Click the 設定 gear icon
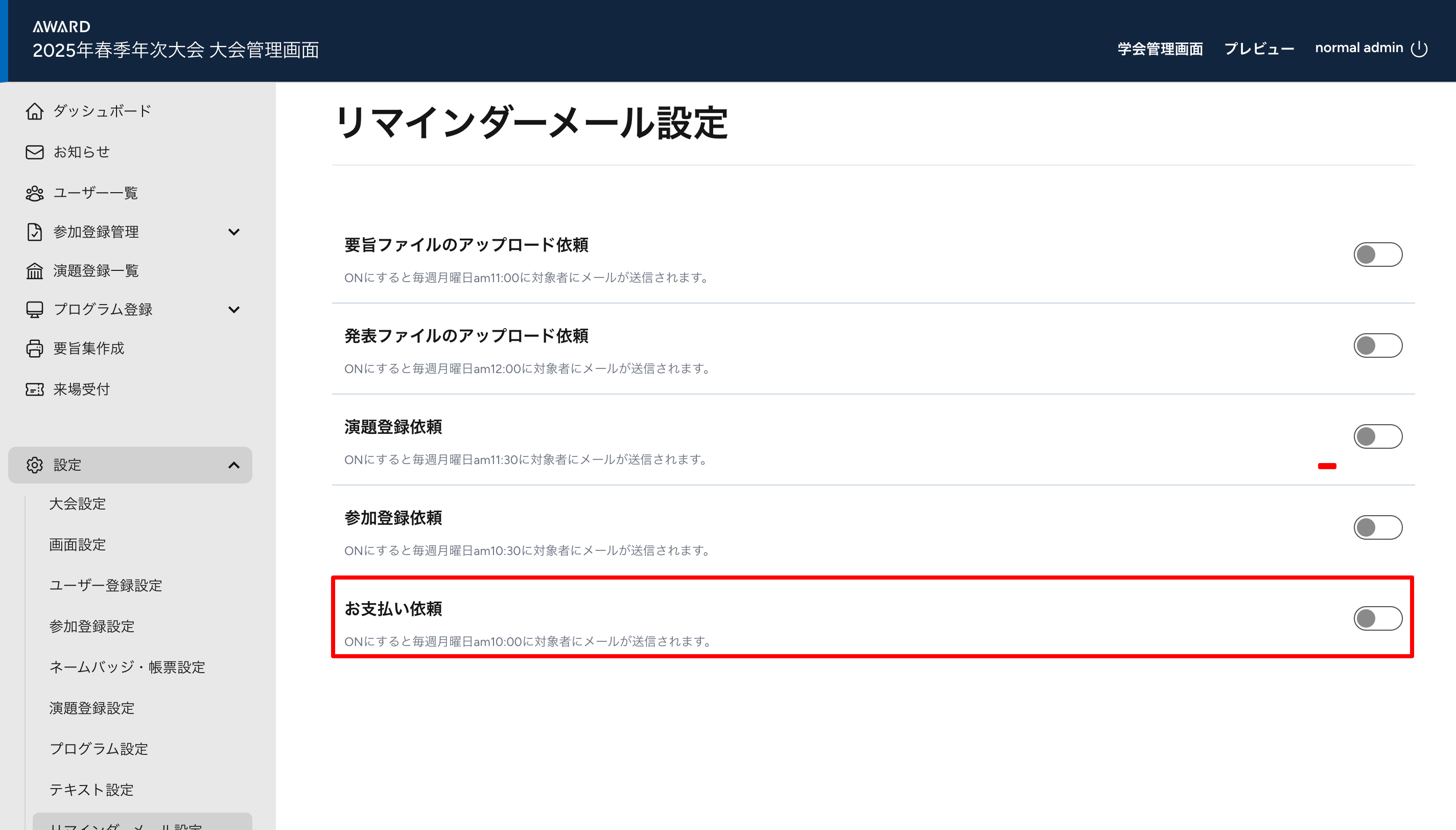This screenshot has width=1456, height=830. point(34,465)
